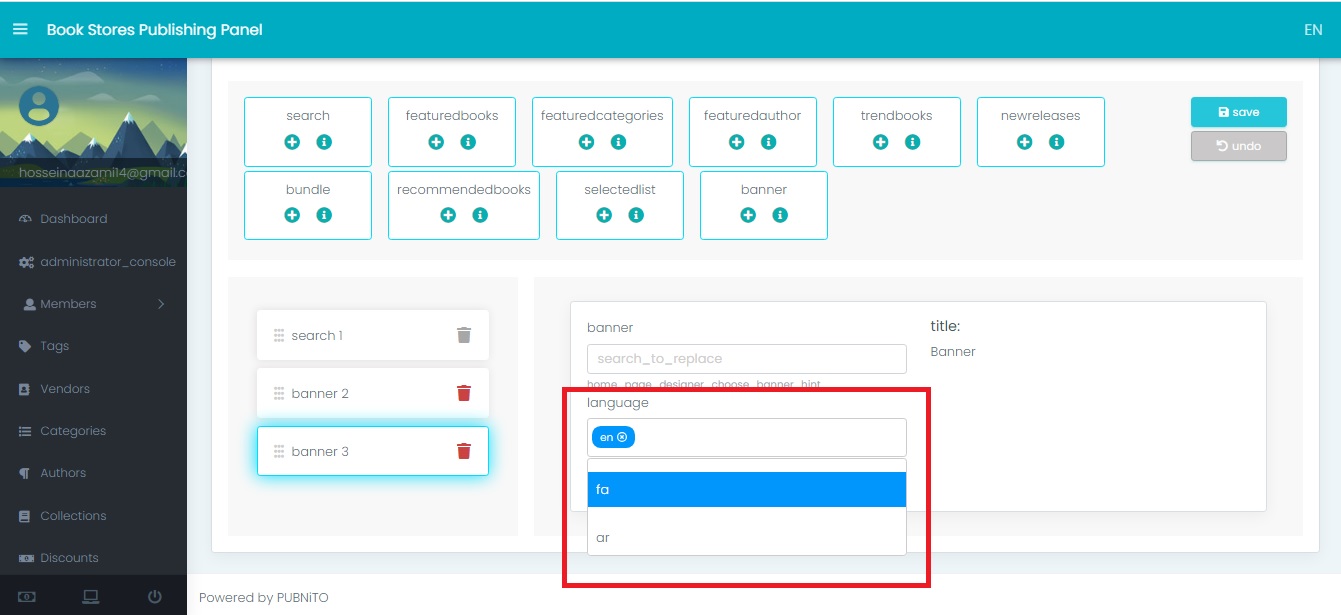This screenshot has width=1341, height=615.
Task: Expand the Members sidebar submenu
Action: click(x=93, y=304)
